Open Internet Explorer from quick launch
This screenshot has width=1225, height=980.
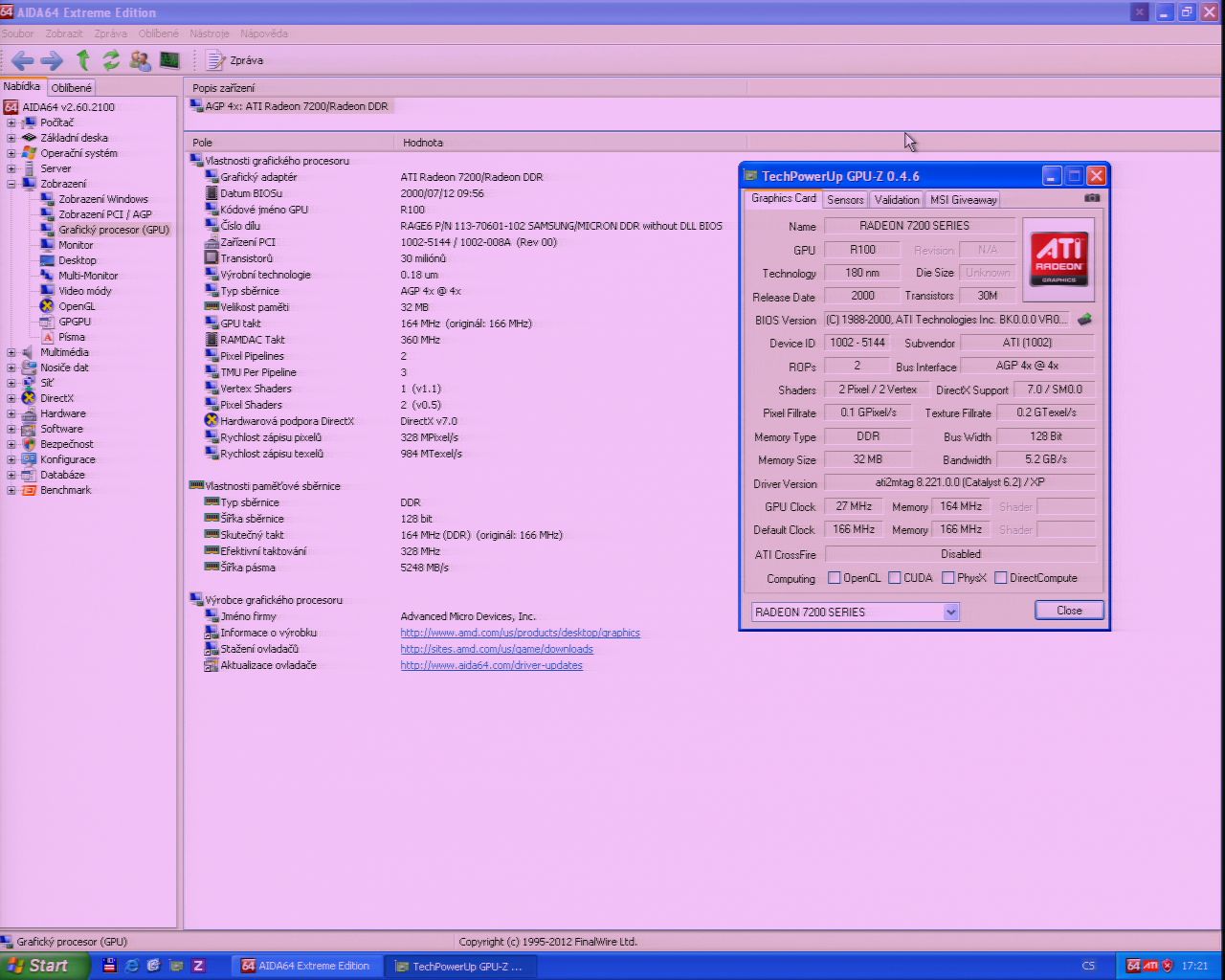click(x=132, y=966)
